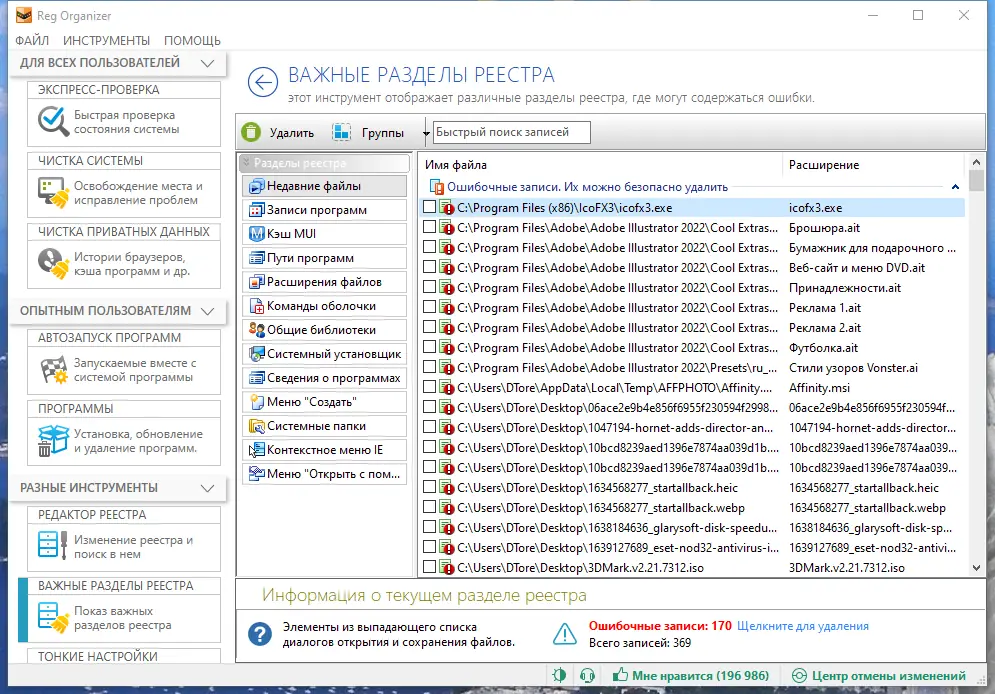Collapse the Ошибочные записи group
The image size is (995, 694).
(x=955, y=187)
